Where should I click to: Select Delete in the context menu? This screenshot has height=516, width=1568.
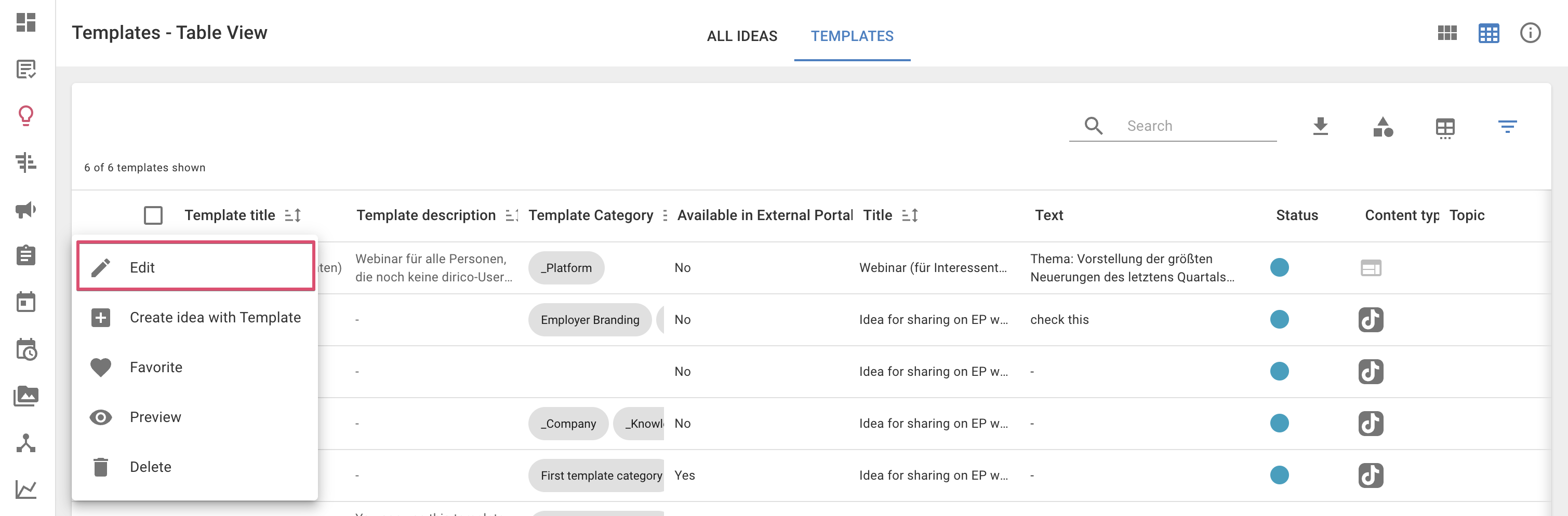click(195, 467)
